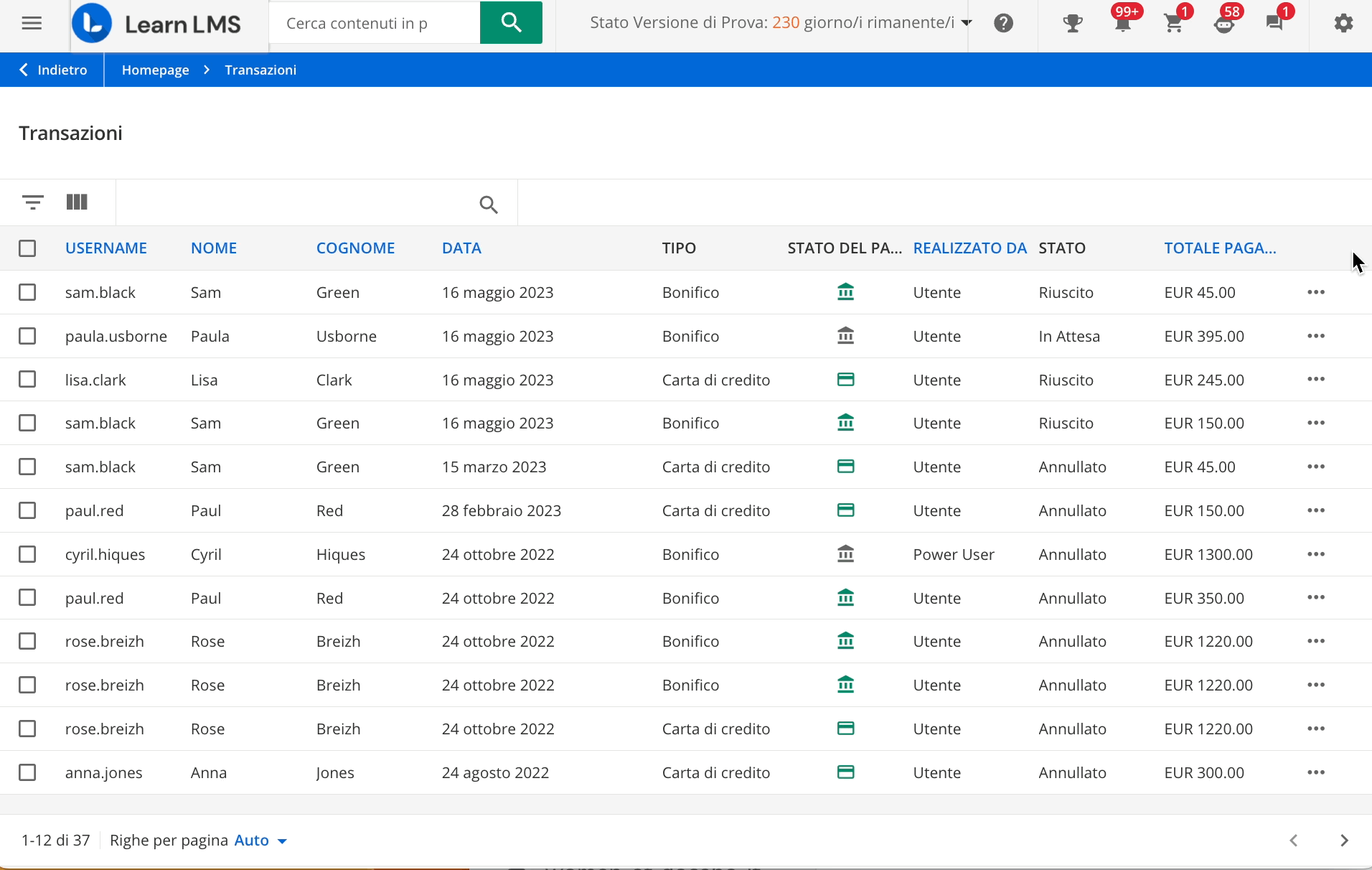
Task: Open the admin settings gear icon
Action: click(x=1343, y=24)
